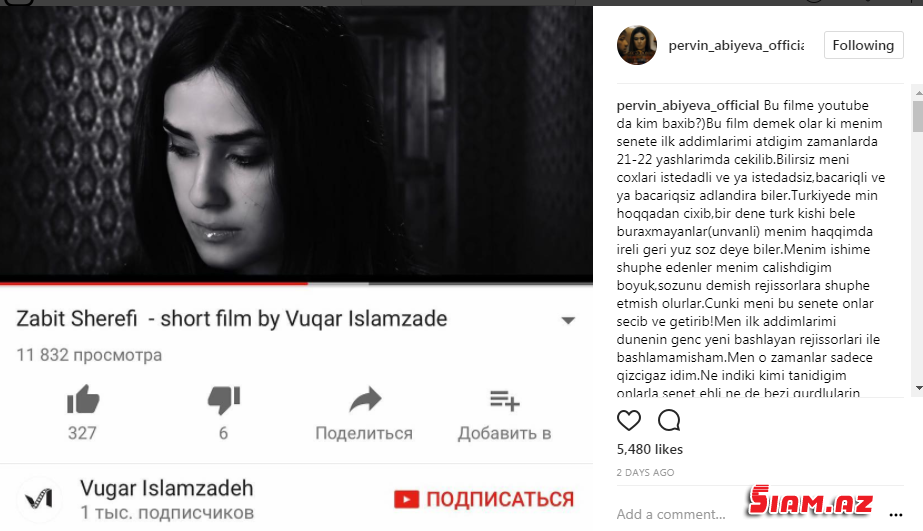
Task: Click the caption scrollbar up arrow
Action: [x=918, y=93]
